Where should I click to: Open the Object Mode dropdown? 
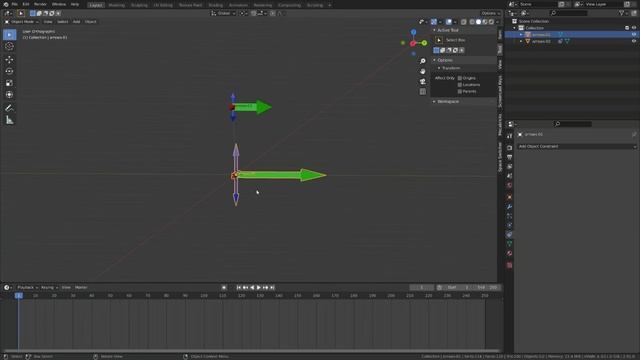coord(22,22)
